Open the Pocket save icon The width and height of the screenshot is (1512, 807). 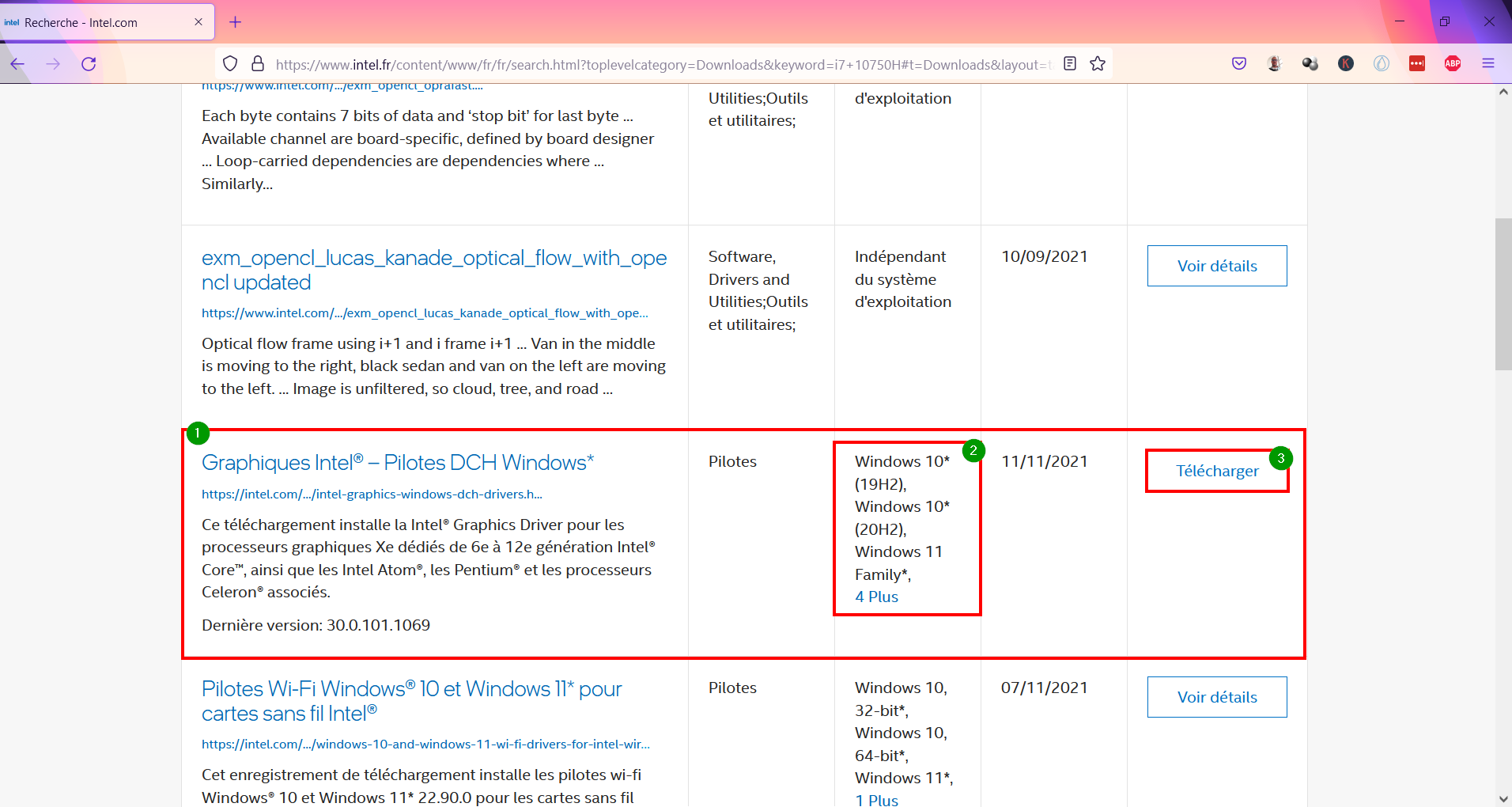(1239, 63)
